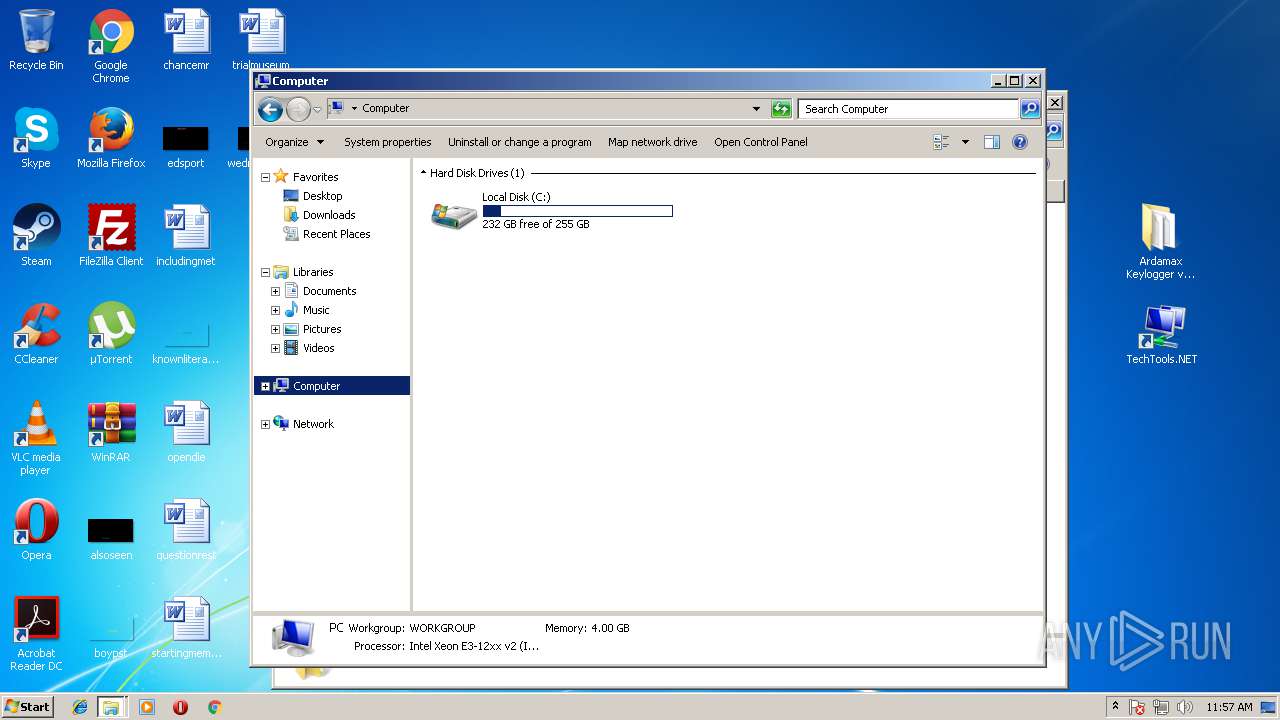Expand the Pictures library node

pyautogui.click(x=275, y=329)
